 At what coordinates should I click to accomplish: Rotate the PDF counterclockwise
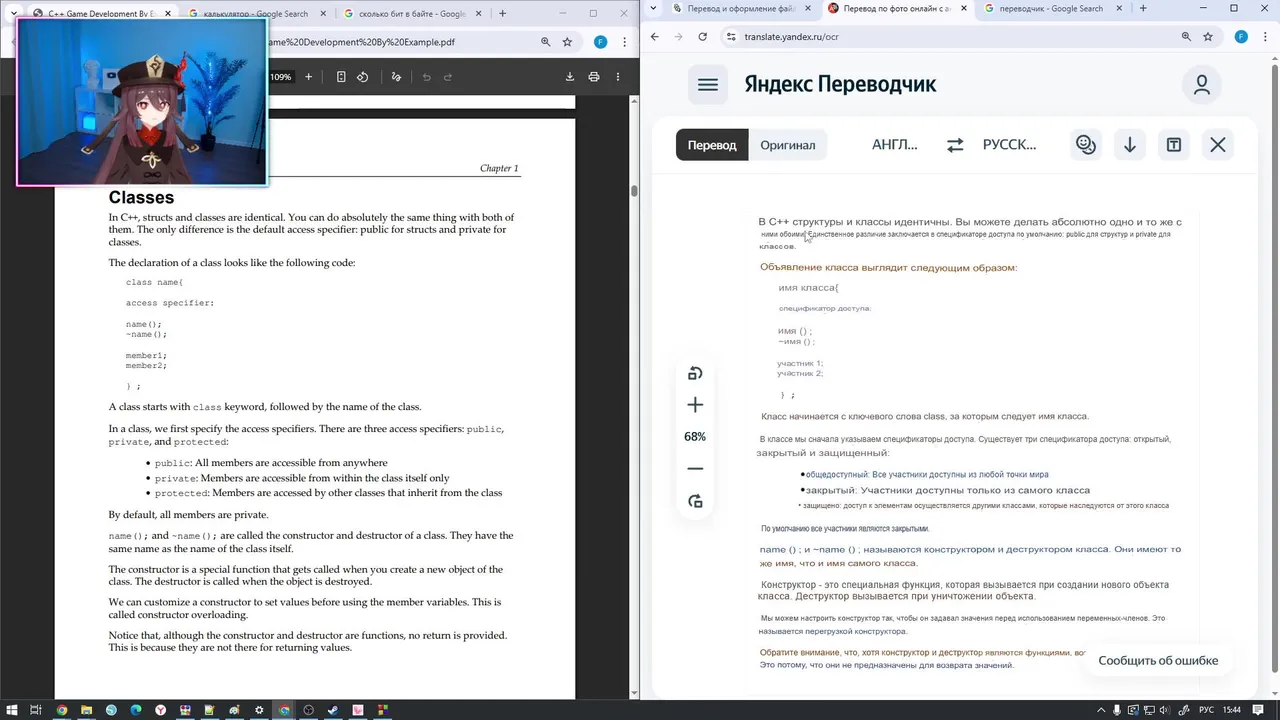[363, 77]
